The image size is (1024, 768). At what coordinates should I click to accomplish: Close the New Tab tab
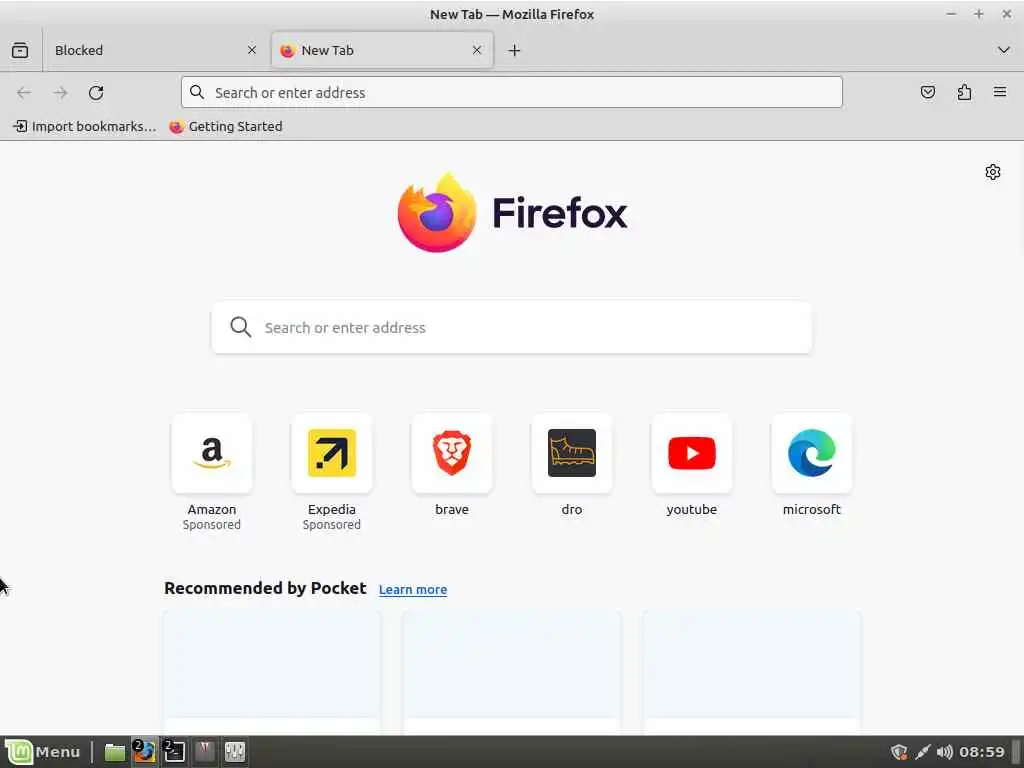coord(477,50)
